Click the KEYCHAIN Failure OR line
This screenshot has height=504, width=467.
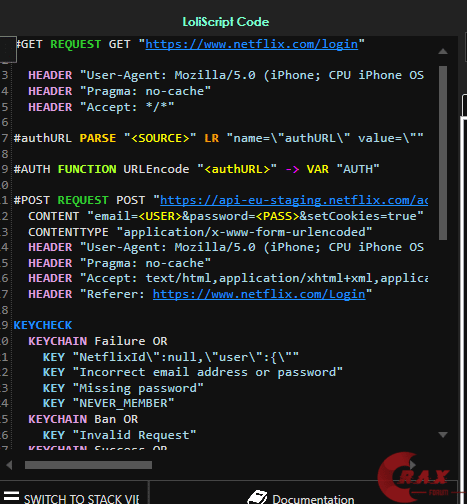click(98, 341)
